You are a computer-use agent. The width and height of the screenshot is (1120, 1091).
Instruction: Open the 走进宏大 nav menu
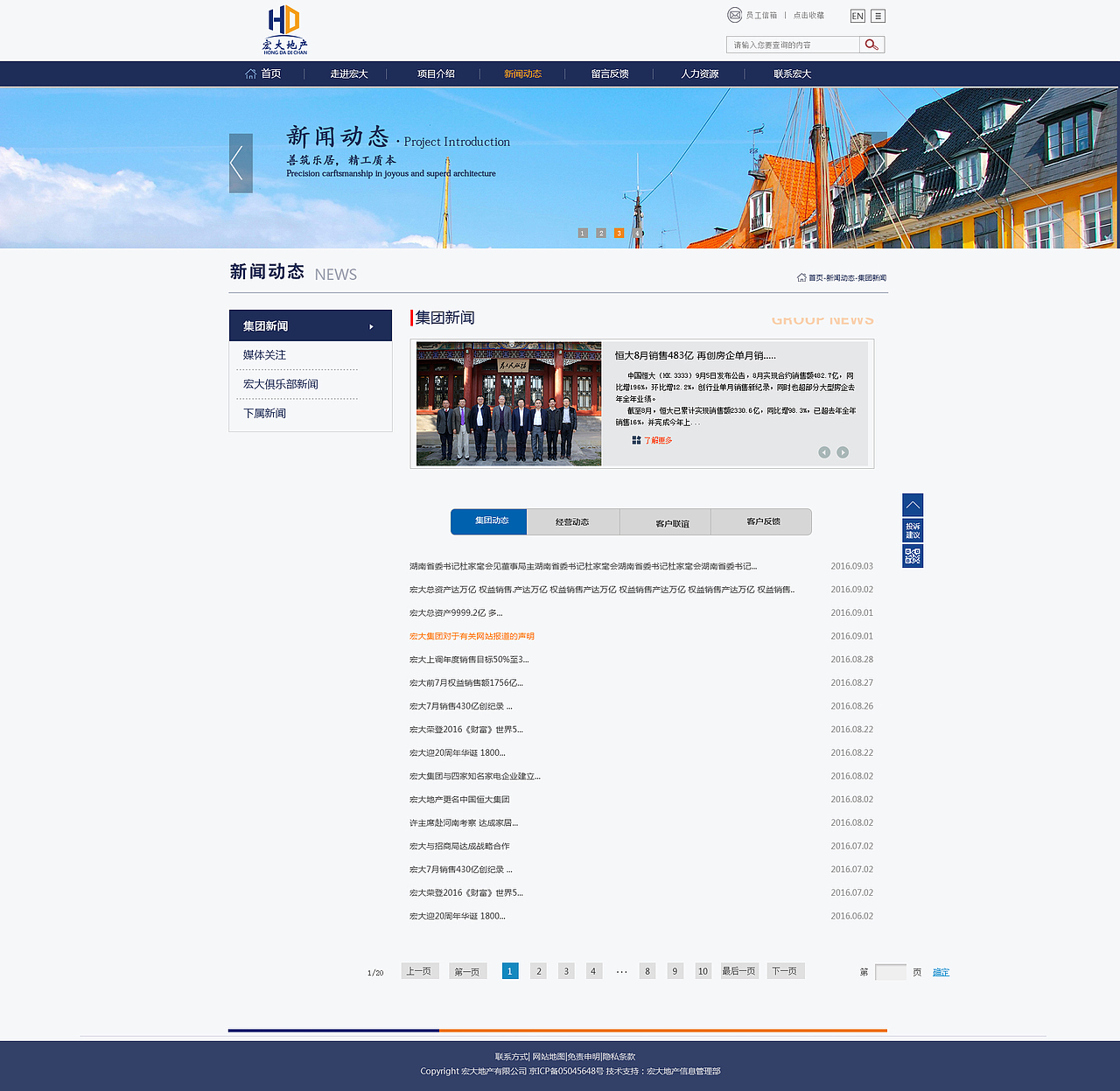tap(349, 73)
